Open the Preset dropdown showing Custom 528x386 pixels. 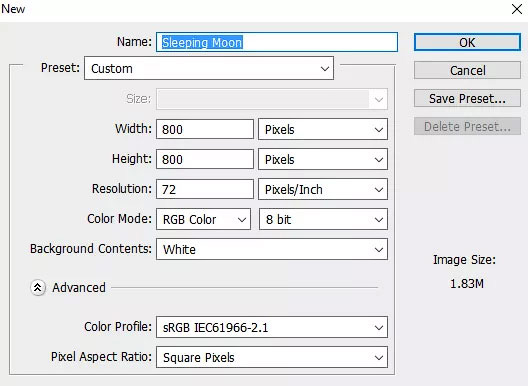(x=209, y=68)
